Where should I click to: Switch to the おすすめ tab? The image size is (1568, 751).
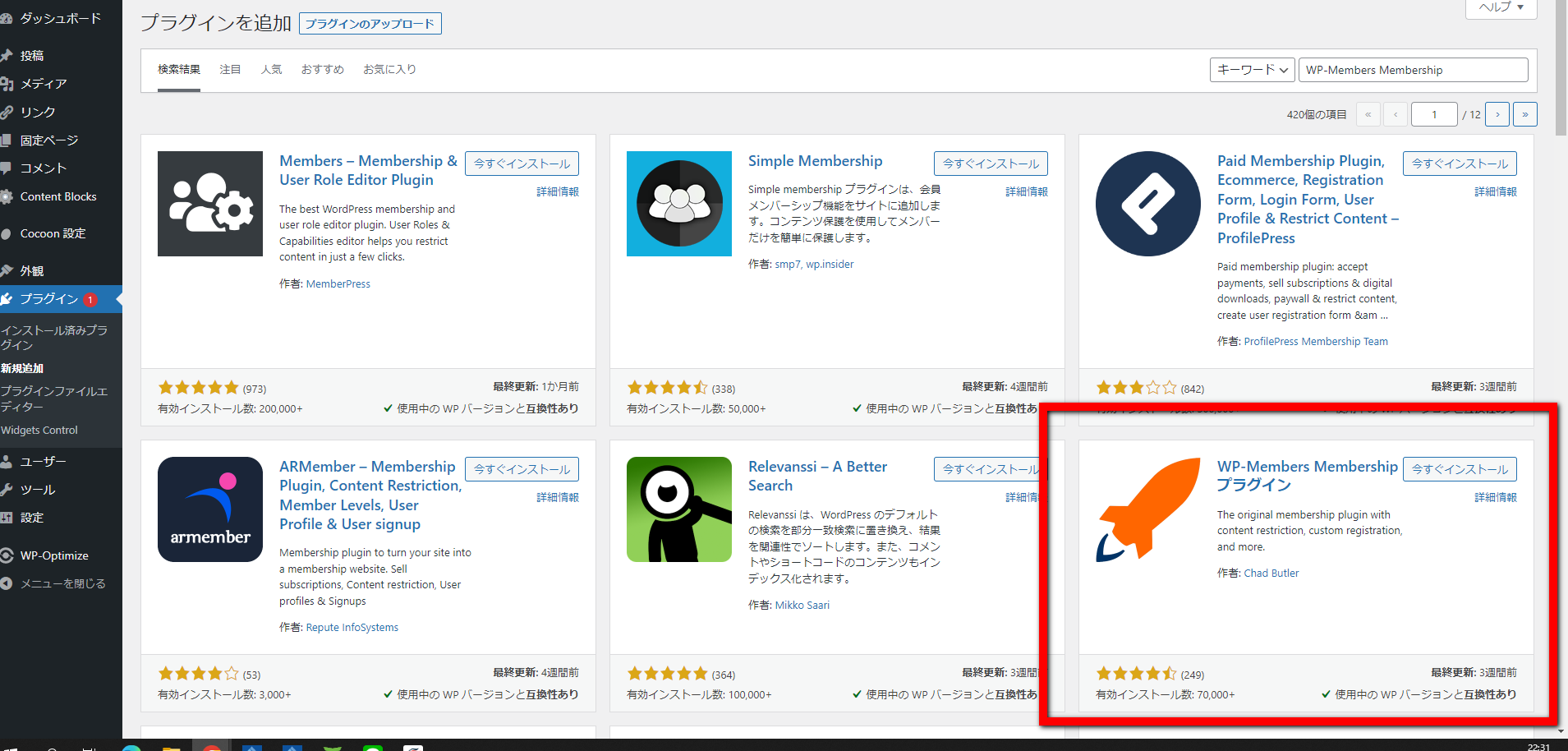(x=322, y=70)
